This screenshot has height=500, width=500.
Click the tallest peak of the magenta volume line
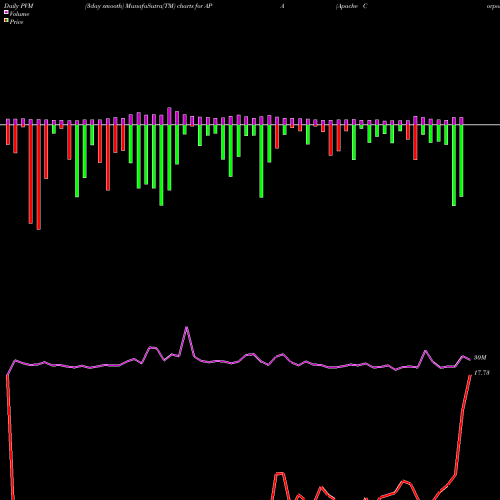pos(186,328)
